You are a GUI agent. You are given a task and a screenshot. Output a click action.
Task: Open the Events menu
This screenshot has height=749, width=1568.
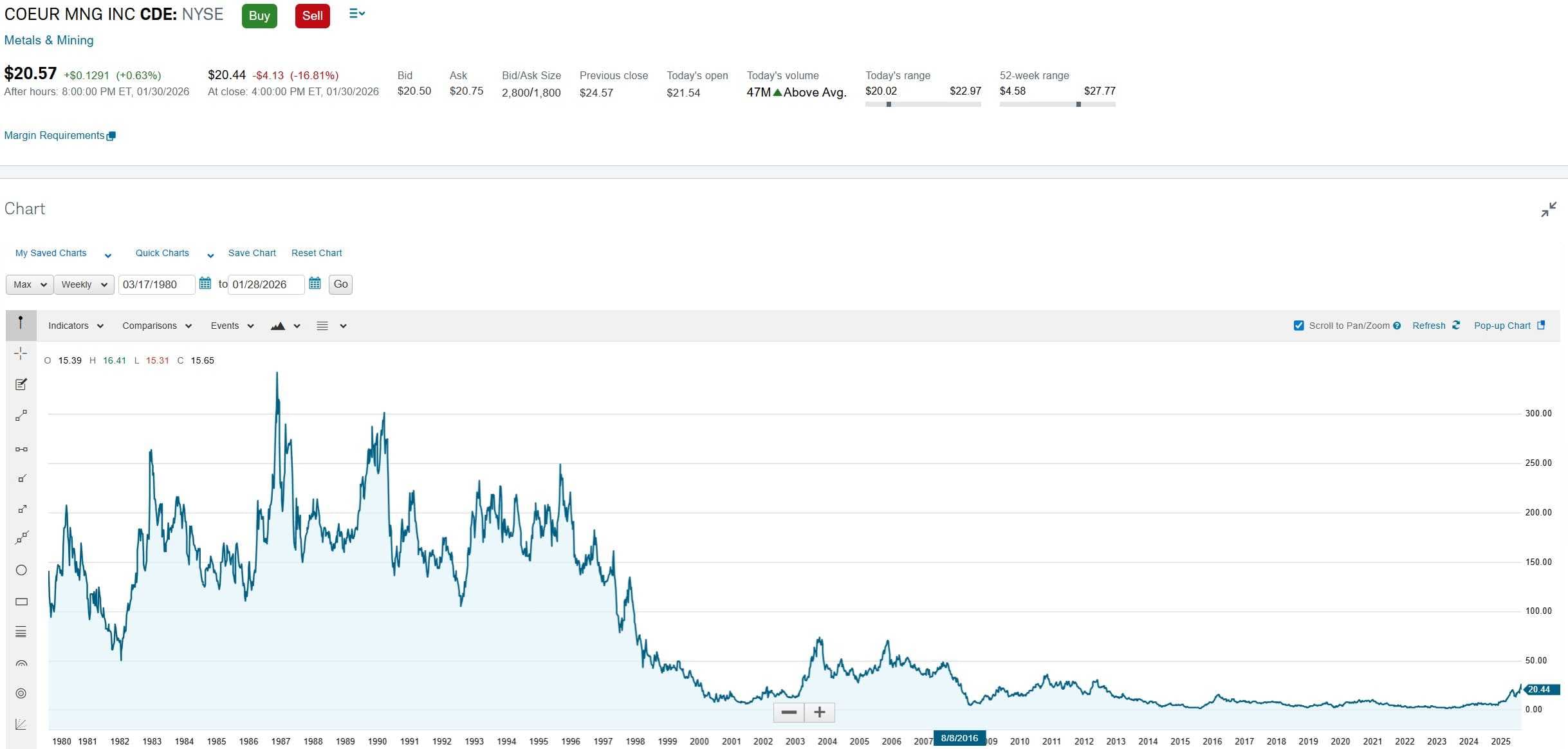pos(232,326)
